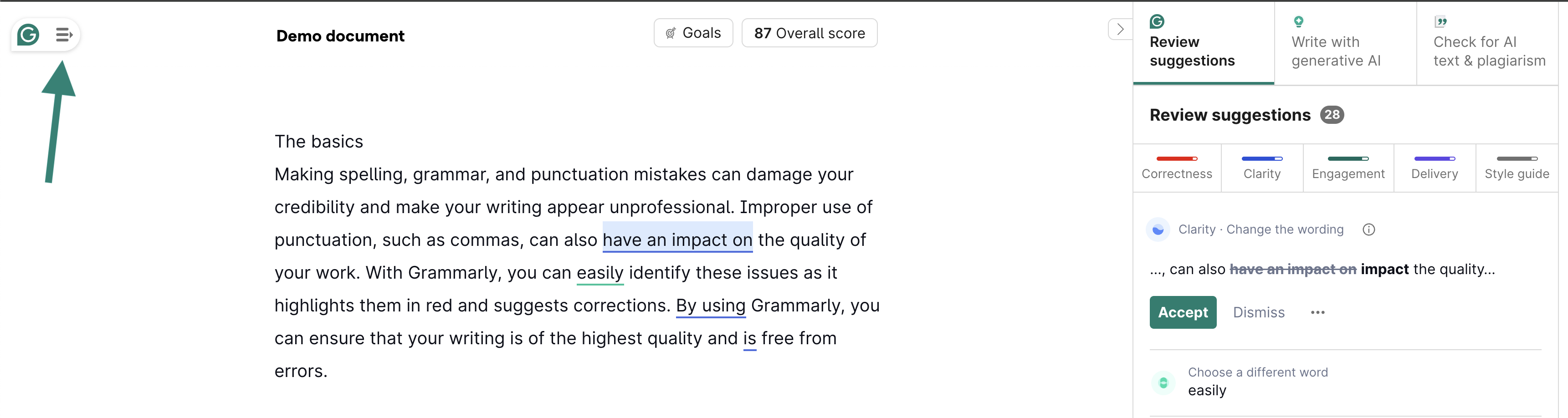Image resolution: width=1568 pixels, height=418 pixels.
Task: Open the Goals button
Action: [x=693, y=33]
